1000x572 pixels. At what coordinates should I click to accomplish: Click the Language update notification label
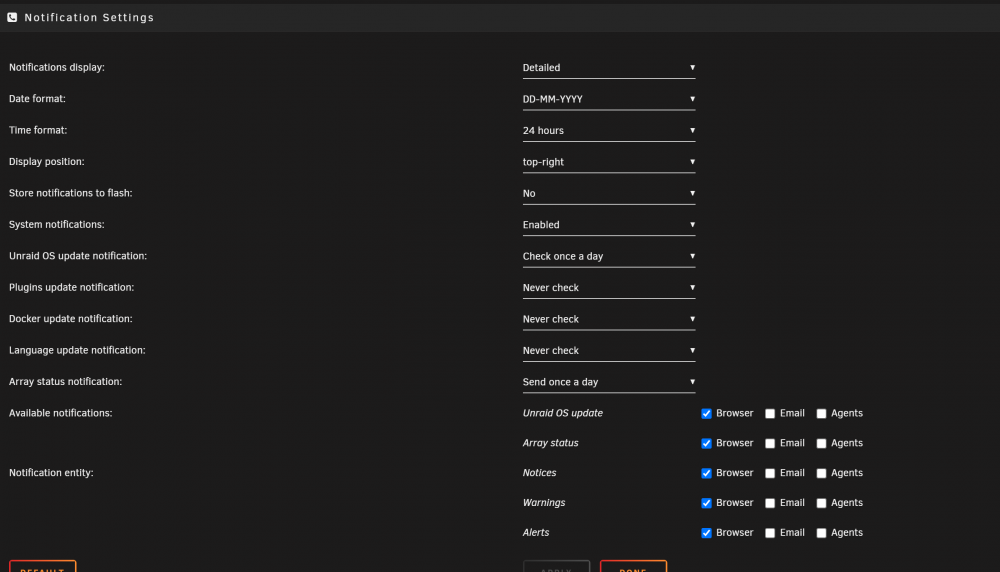click(77, 350)
